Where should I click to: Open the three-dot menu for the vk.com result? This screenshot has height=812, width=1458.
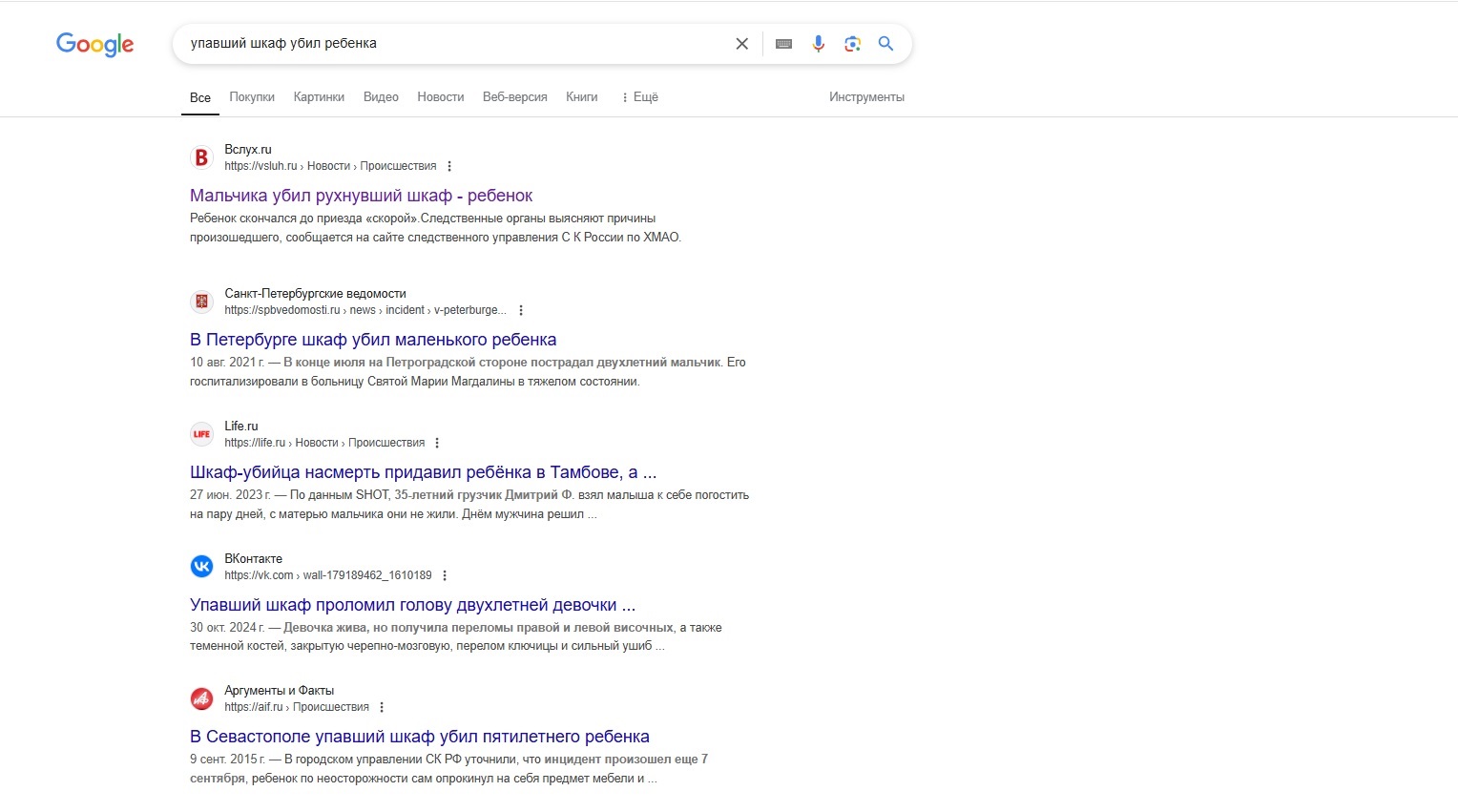coord(445,575)
